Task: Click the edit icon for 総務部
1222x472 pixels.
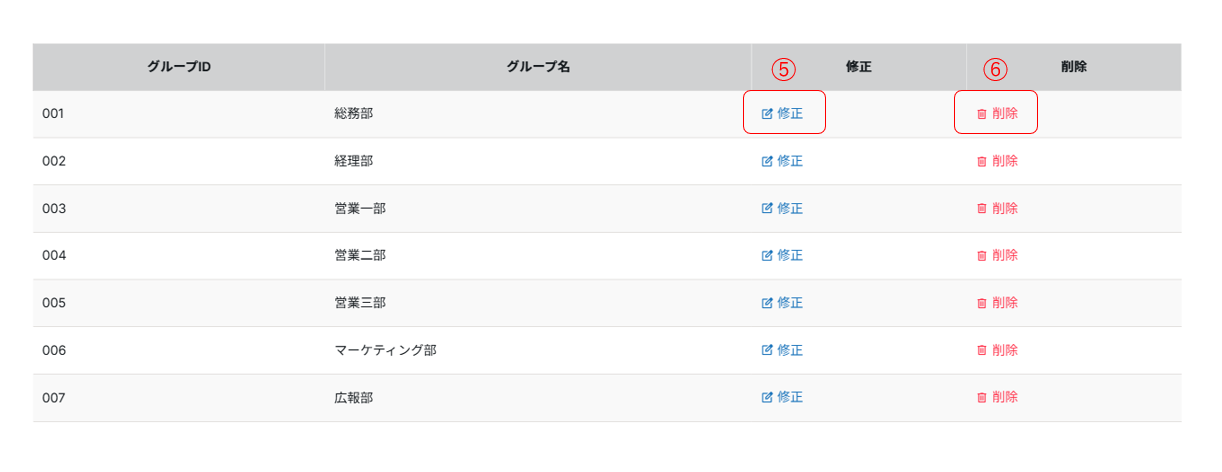Action: tap(767, 114)
